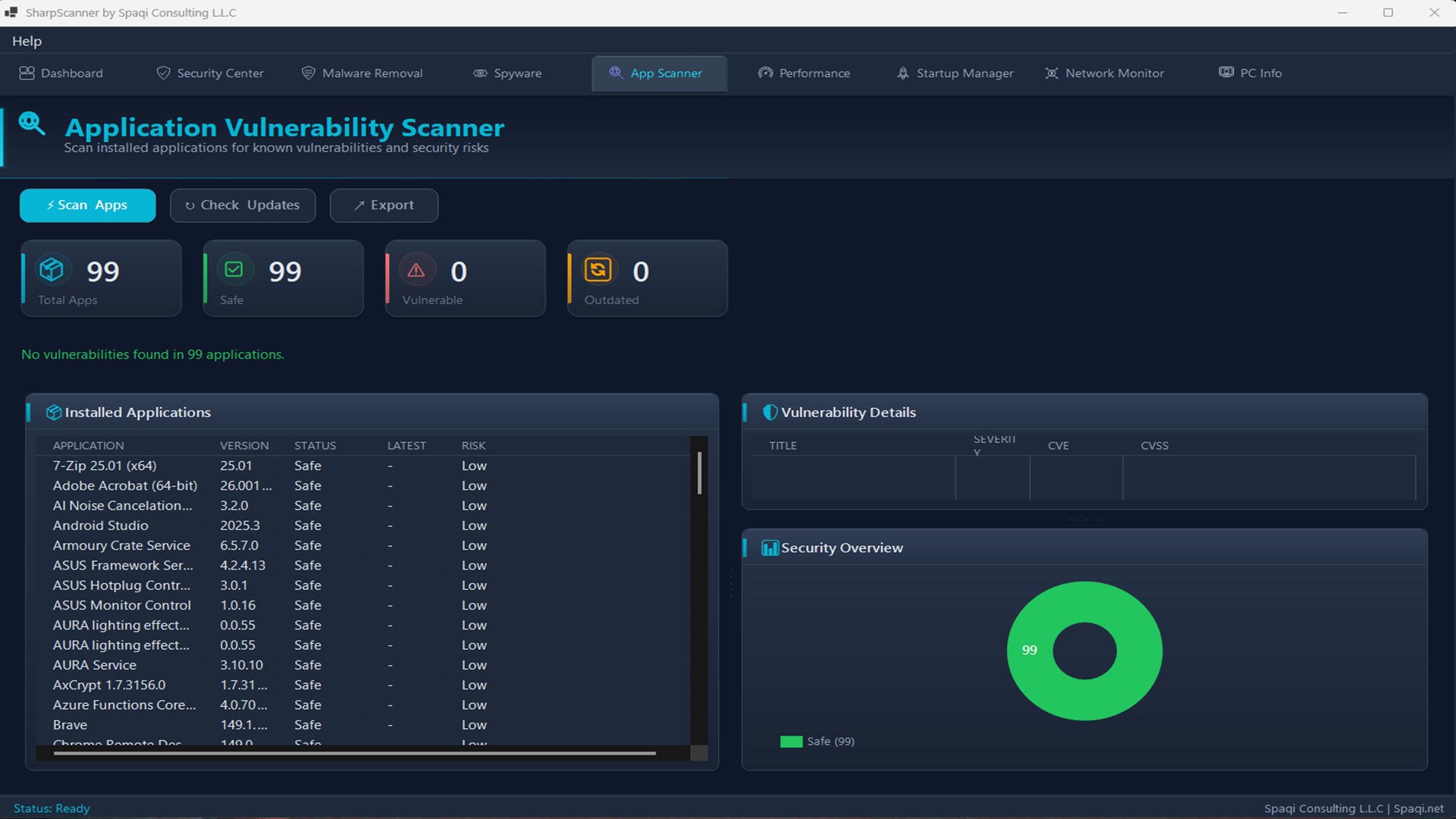1456x819 pixels.
Task: Click the Performance gauge icon
Action: [x=765, y=73]
